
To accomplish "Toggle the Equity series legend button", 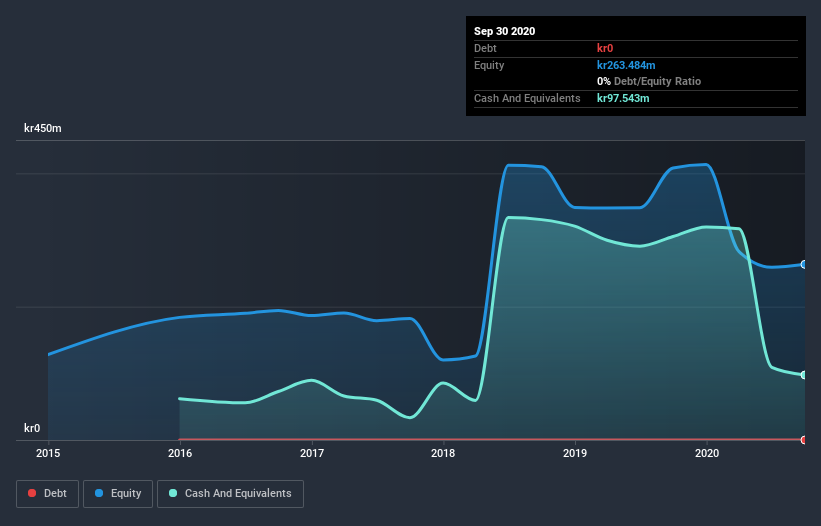I will click(118, 494).
